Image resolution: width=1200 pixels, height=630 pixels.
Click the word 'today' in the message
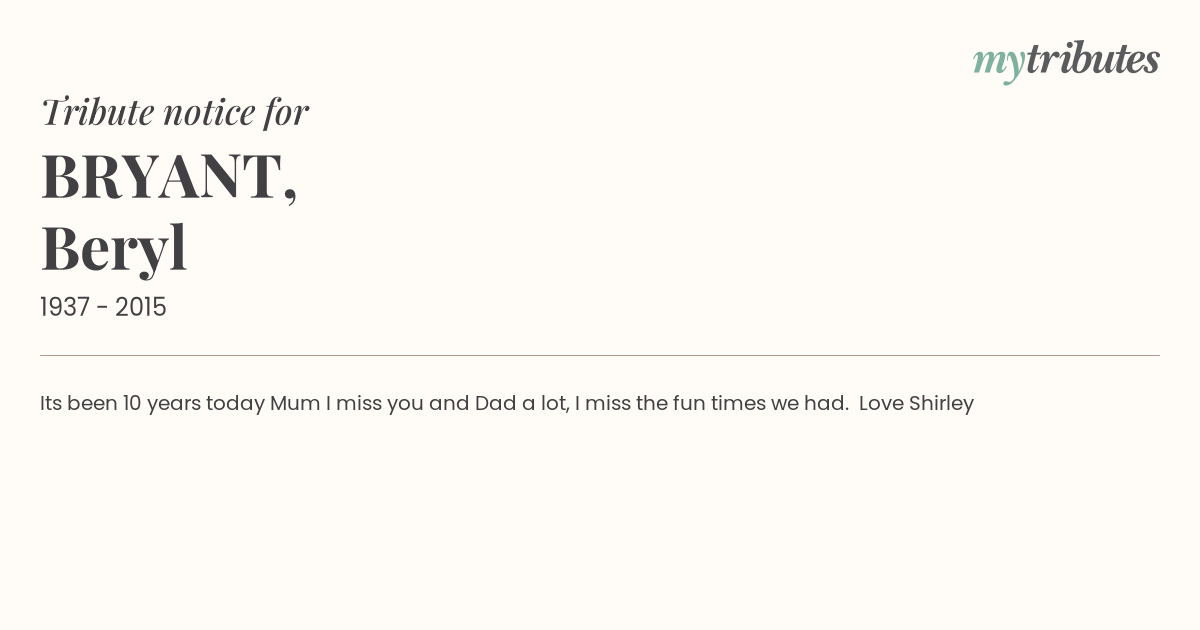[235, 403]
